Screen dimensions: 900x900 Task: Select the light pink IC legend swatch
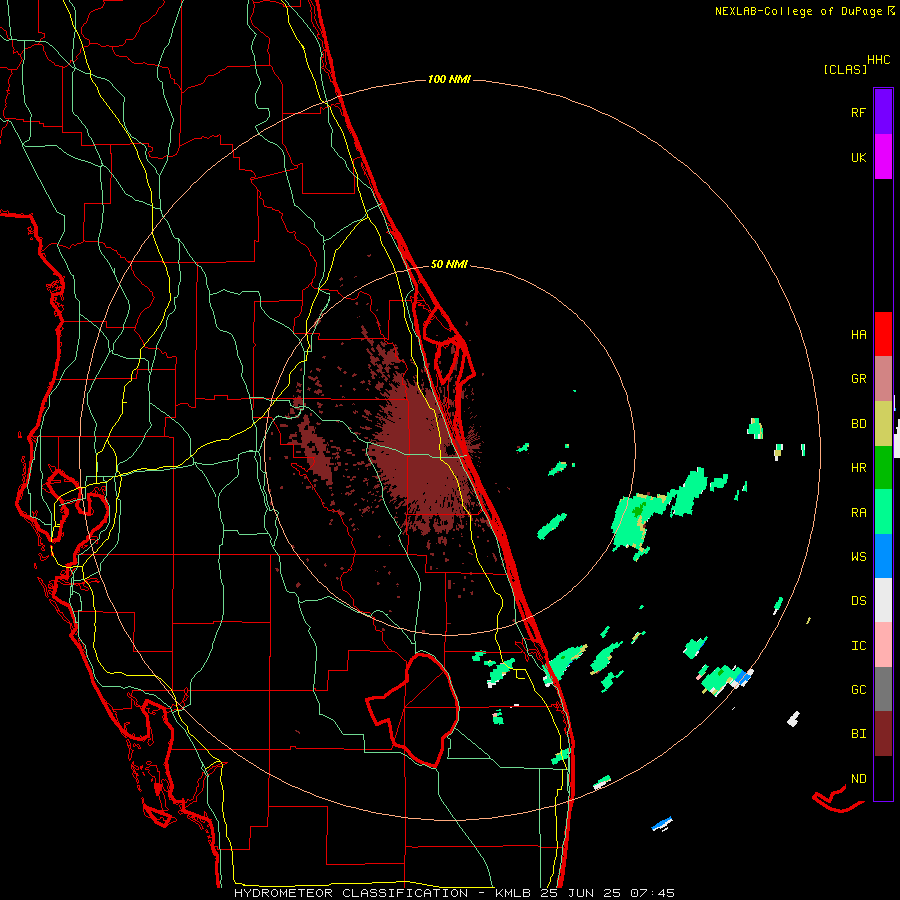coord(883,645)
